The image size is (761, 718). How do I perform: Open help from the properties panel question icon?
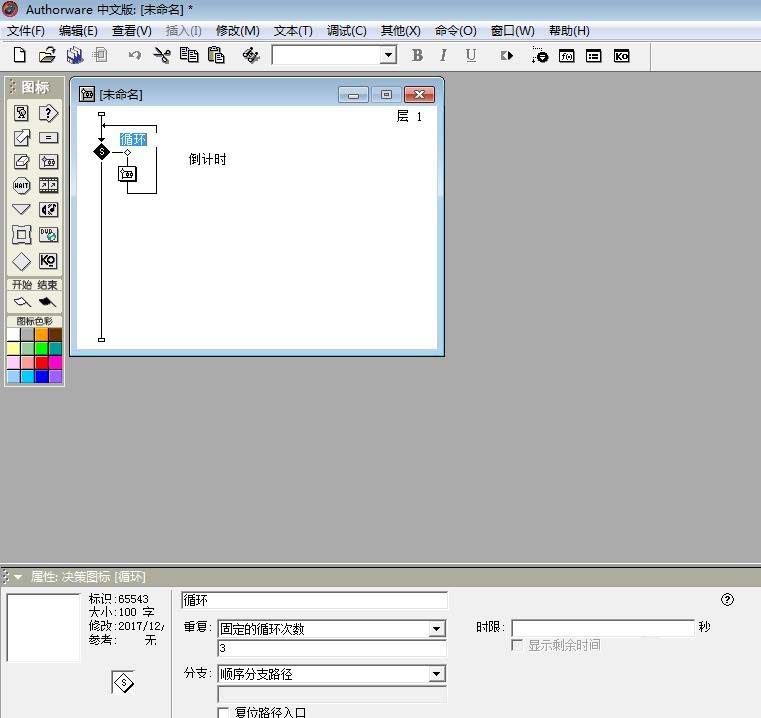[x=727, y=600]
